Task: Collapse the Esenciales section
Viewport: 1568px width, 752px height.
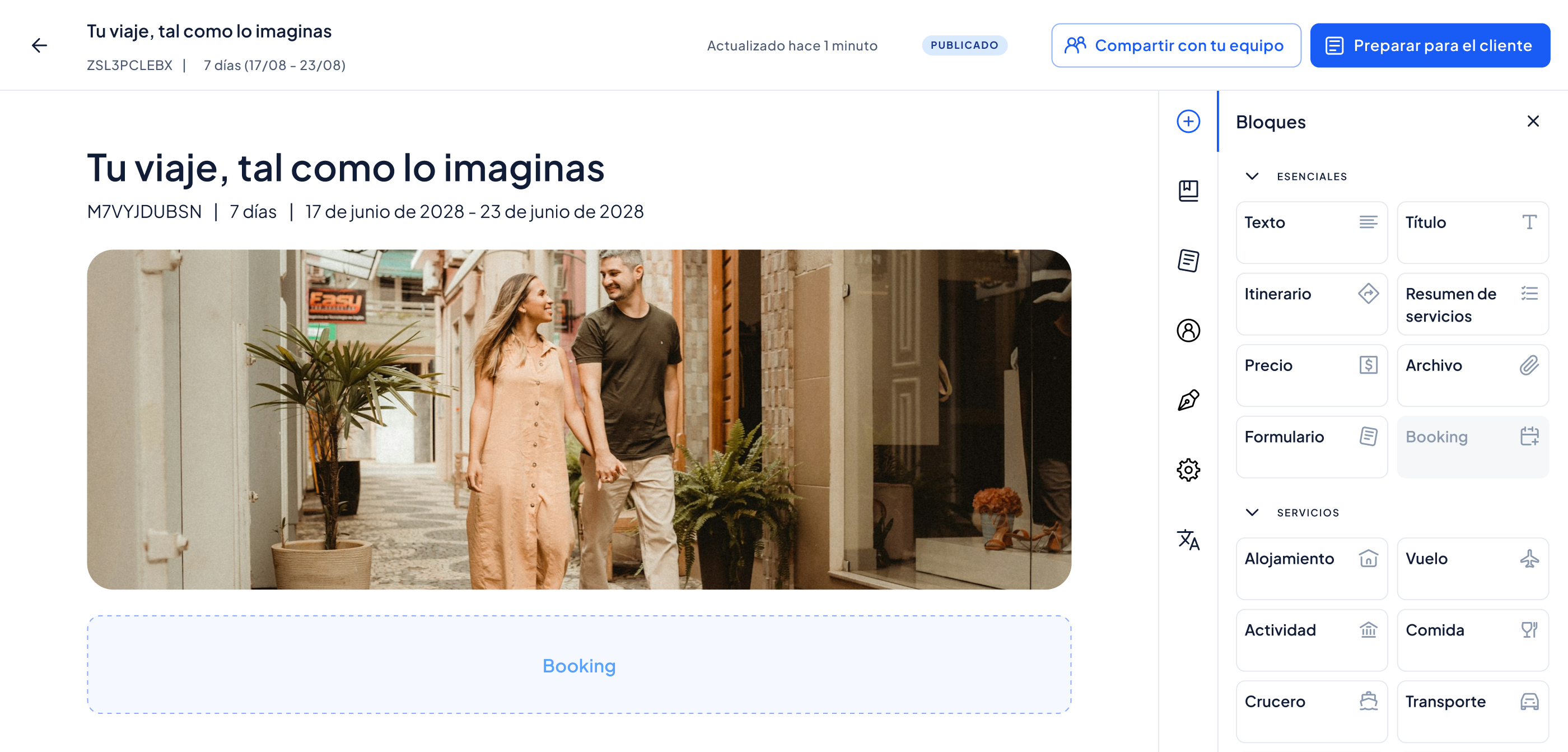Action: [1252, 177]
